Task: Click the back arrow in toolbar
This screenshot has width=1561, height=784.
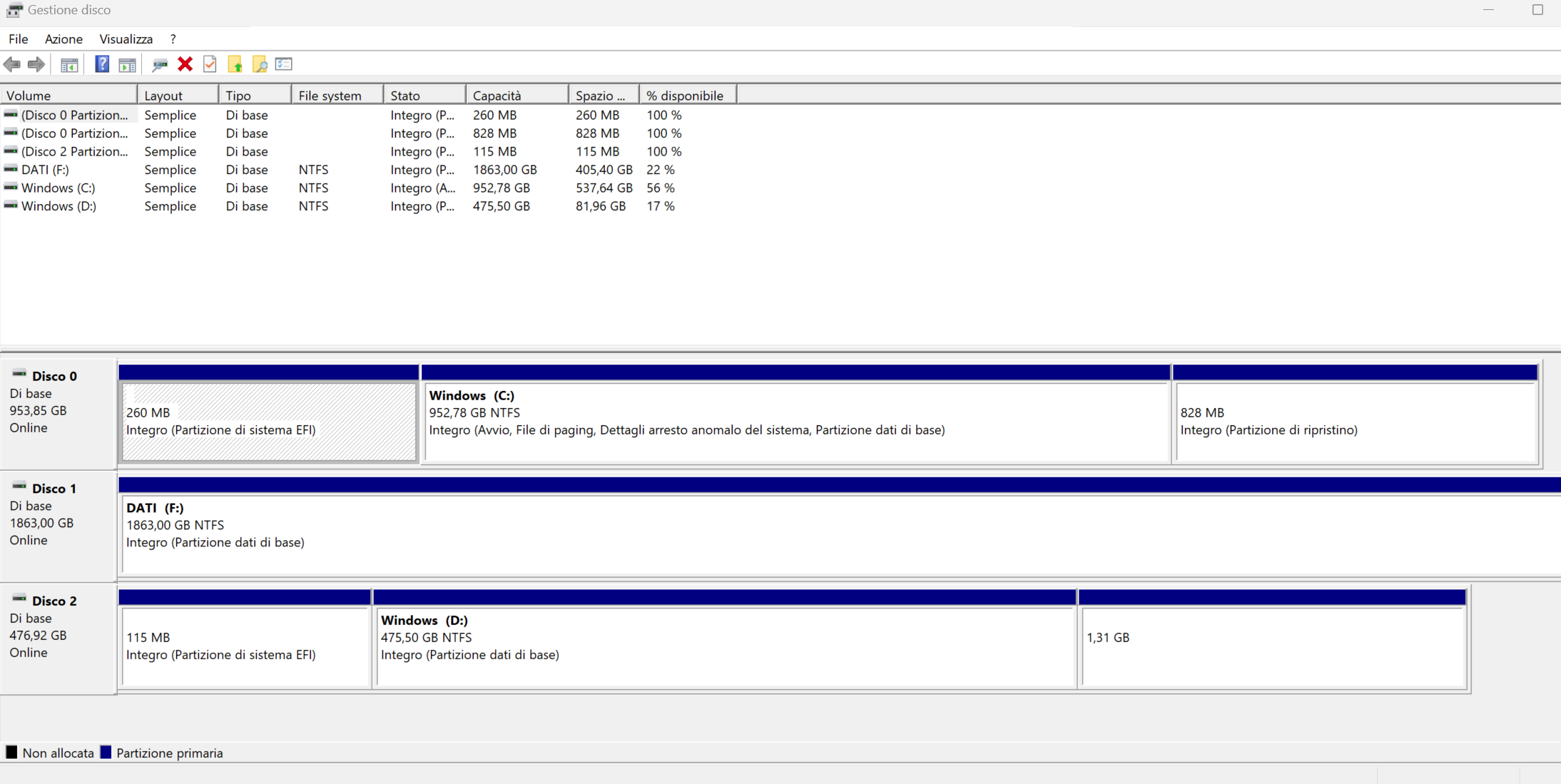Action: (12, 64)
